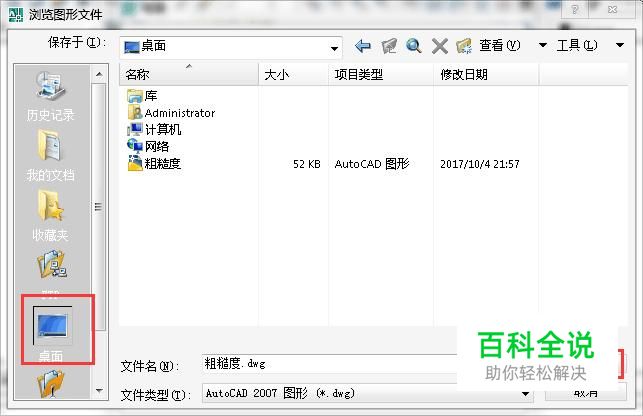Click the help question mark button
The height and width of the screenshot is (416, 643).
pos(575,9)
